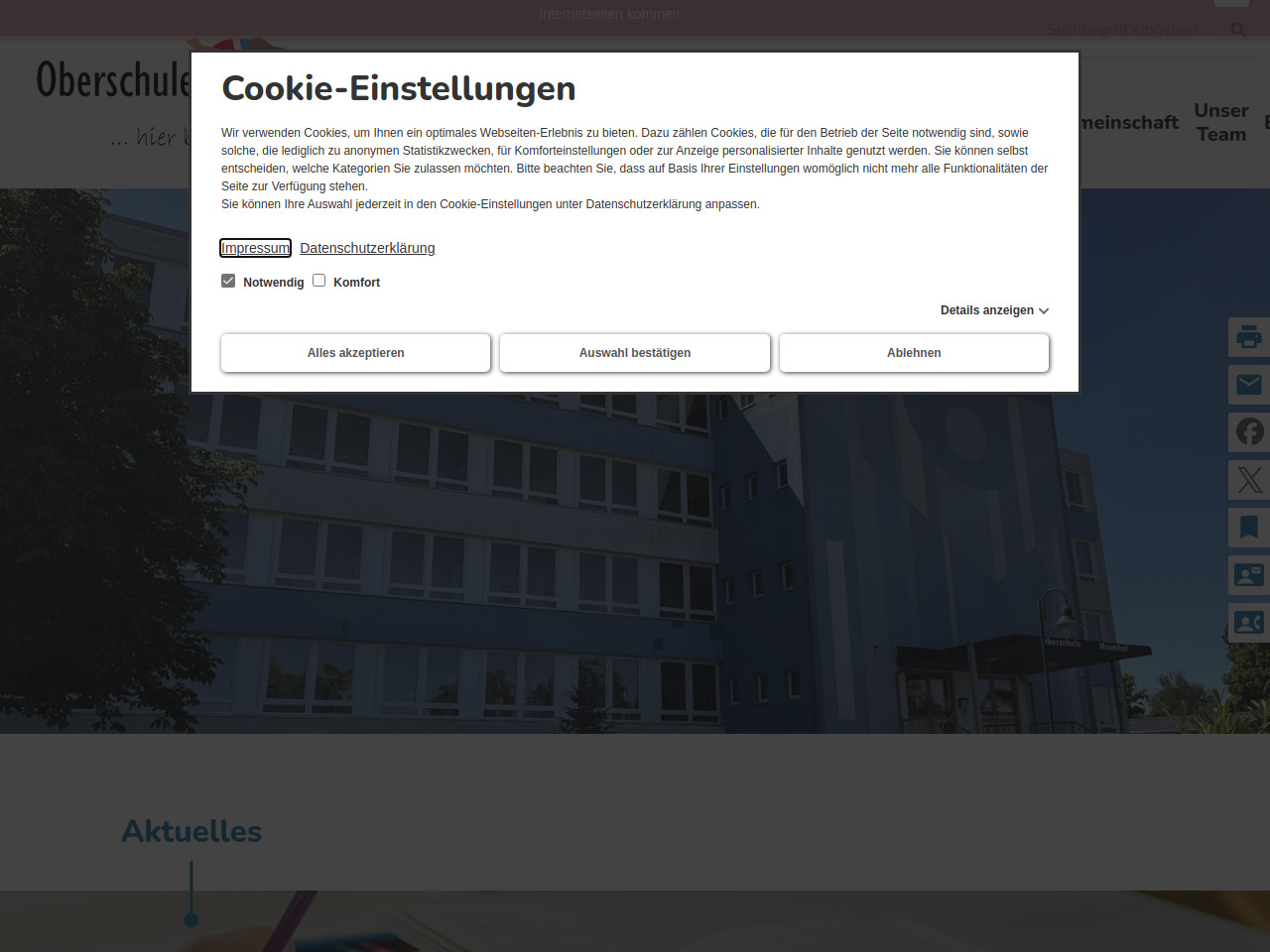
Task: Click the print page icon
Action: click(x=1248, y=337)
